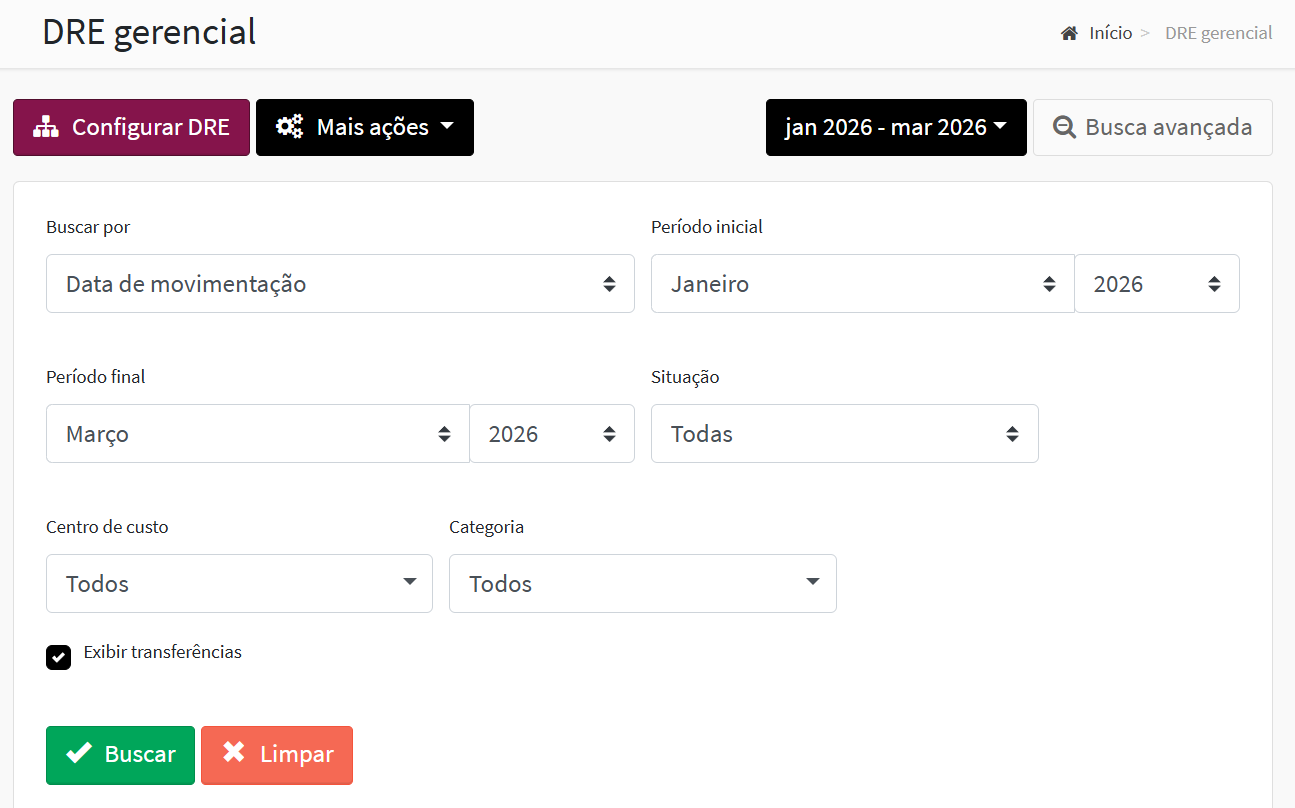Image resolution: width=1295 pixels, height=808 pixels.
Task: Toggle via the Exibir transferências label text
Action: (x=163, y=652)
